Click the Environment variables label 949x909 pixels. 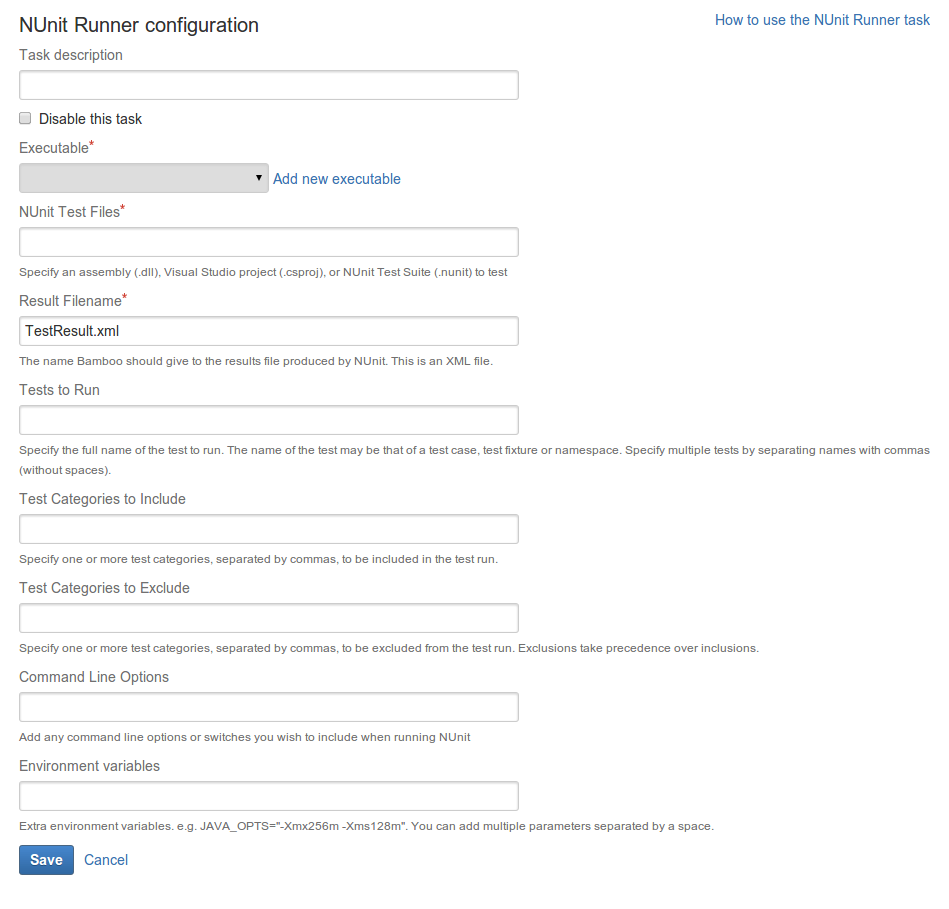tap(90, 766)
